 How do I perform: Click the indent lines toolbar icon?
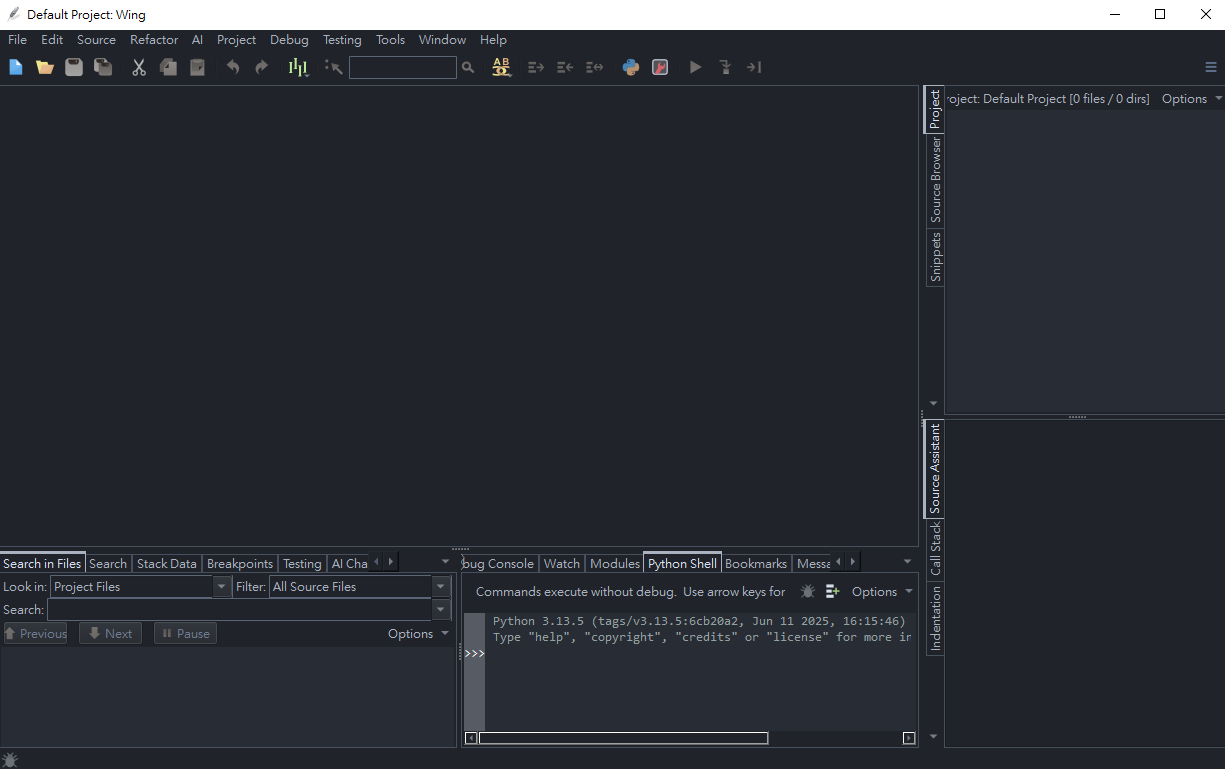click(x=536, y=67)
